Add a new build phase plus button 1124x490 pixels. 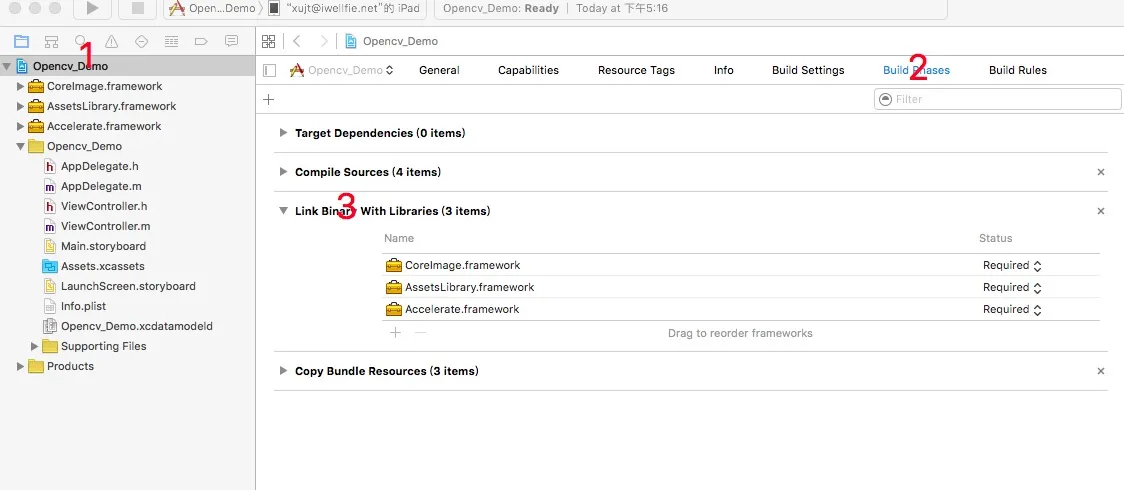click(x=269, y=99)
